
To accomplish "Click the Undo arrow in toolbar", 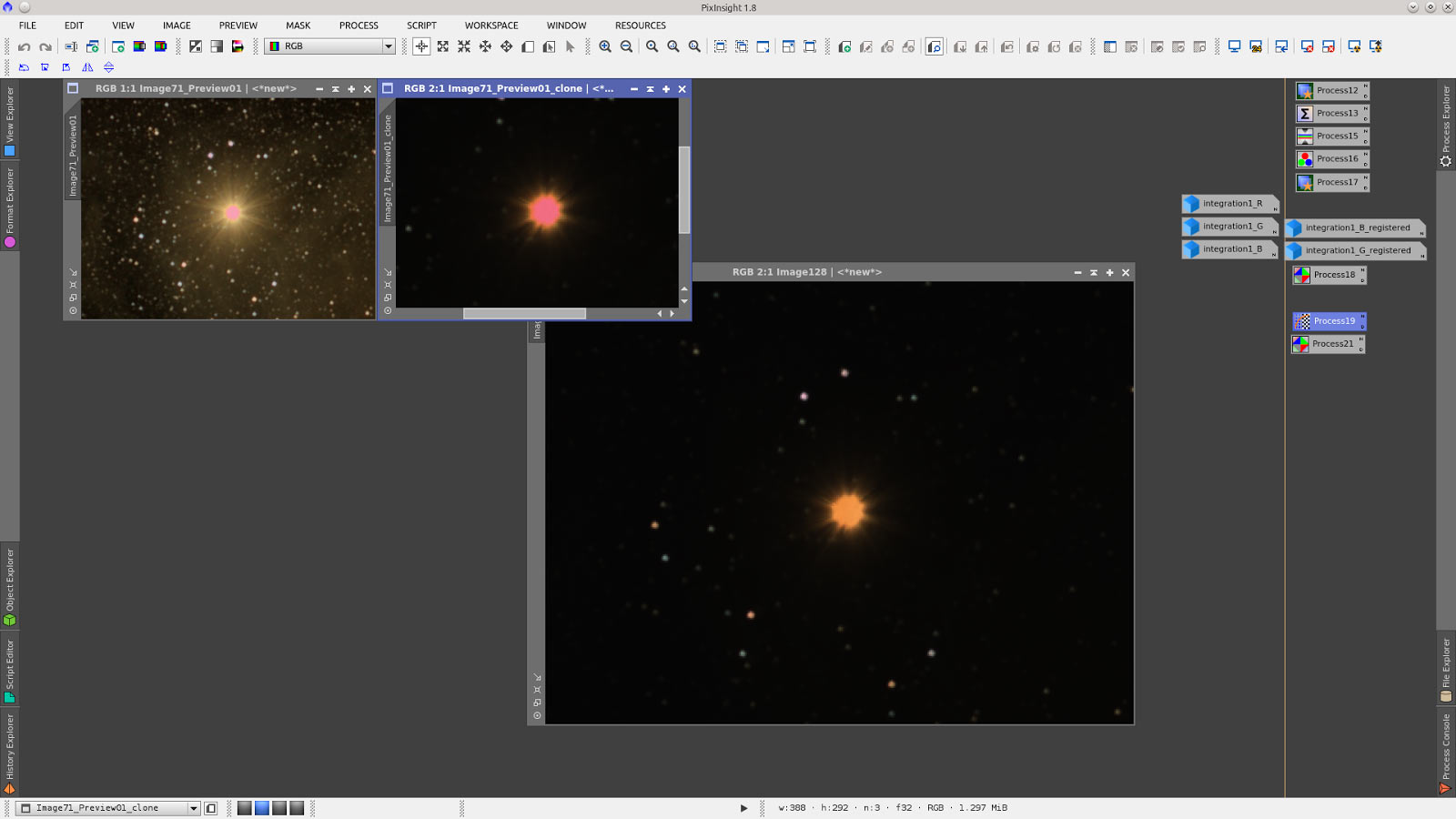I will pos(25,46).
